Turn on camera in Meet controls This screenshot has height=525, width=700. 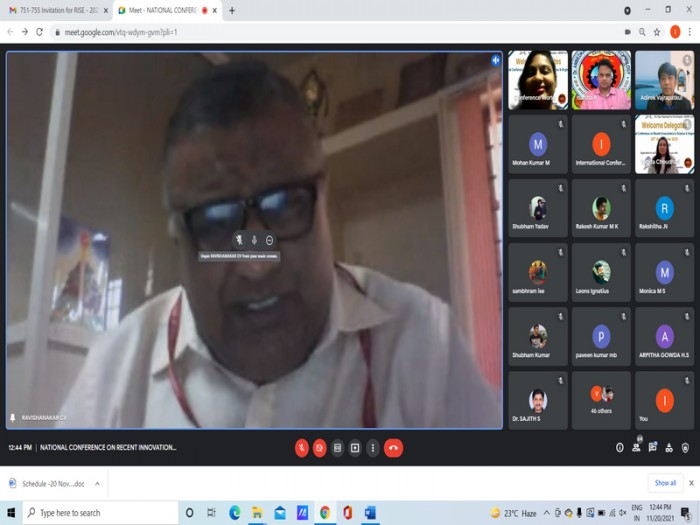point(319,448)
